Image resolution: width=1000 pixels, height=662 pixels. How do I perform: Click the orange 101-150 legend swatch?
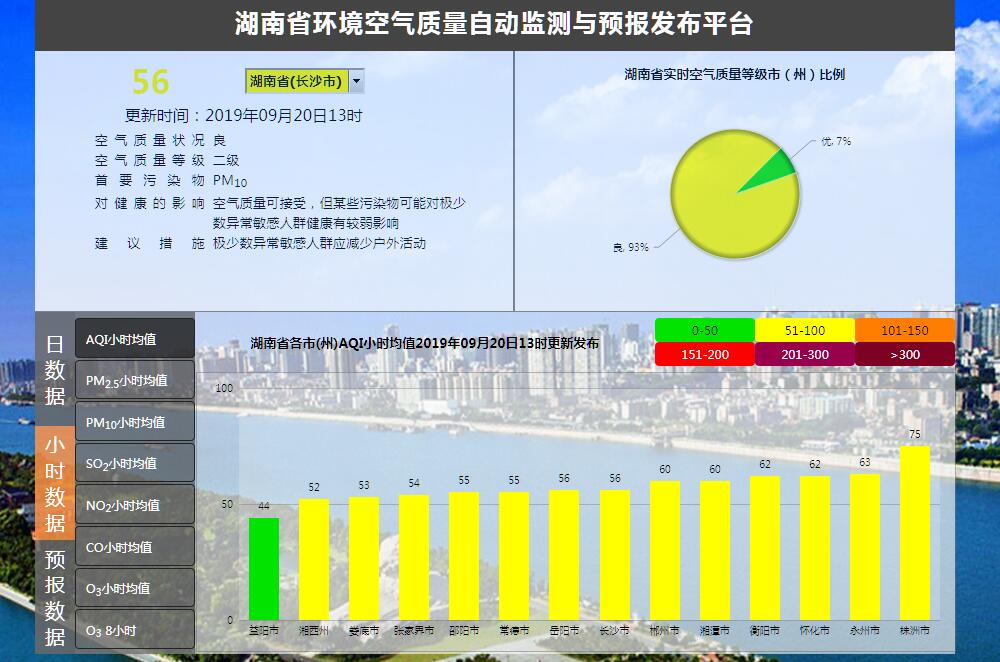(904, 330)
